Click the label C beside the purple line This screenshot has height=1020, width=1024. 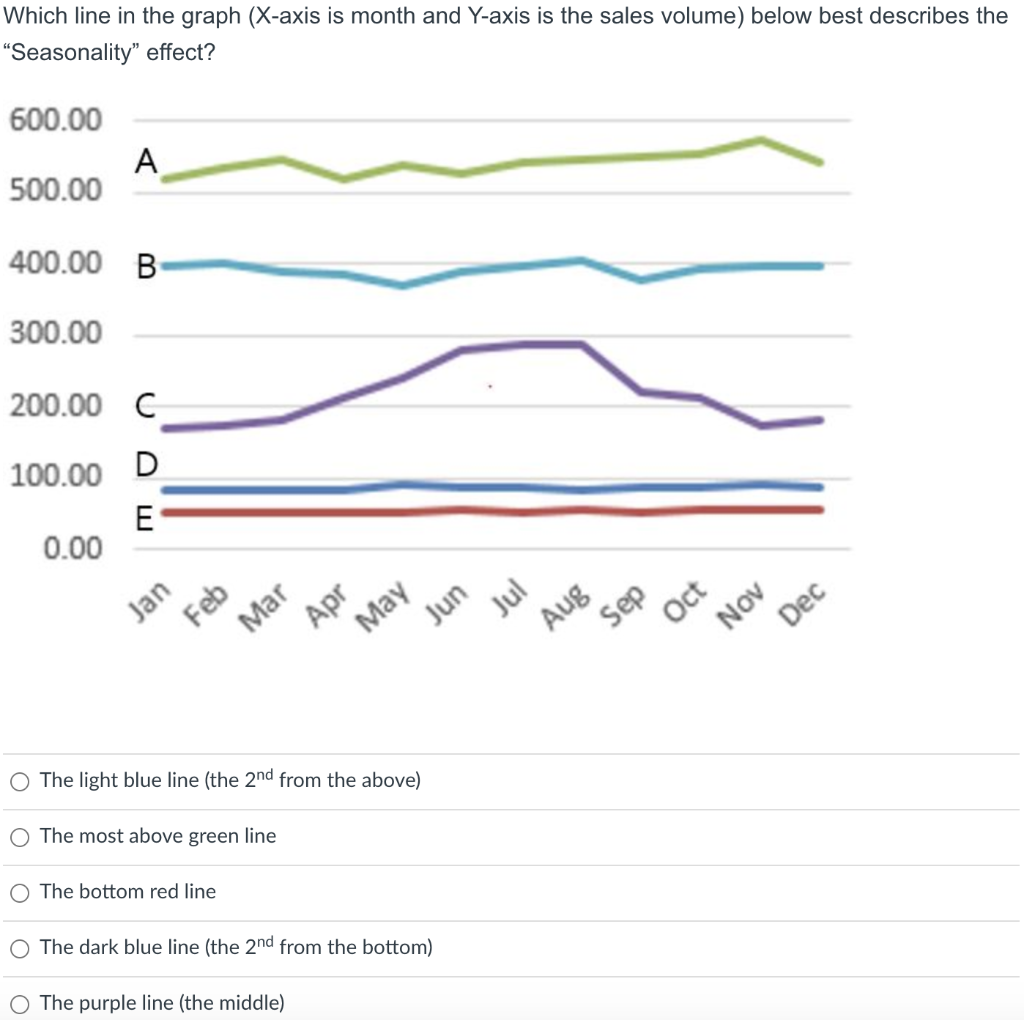pos(146,405)
